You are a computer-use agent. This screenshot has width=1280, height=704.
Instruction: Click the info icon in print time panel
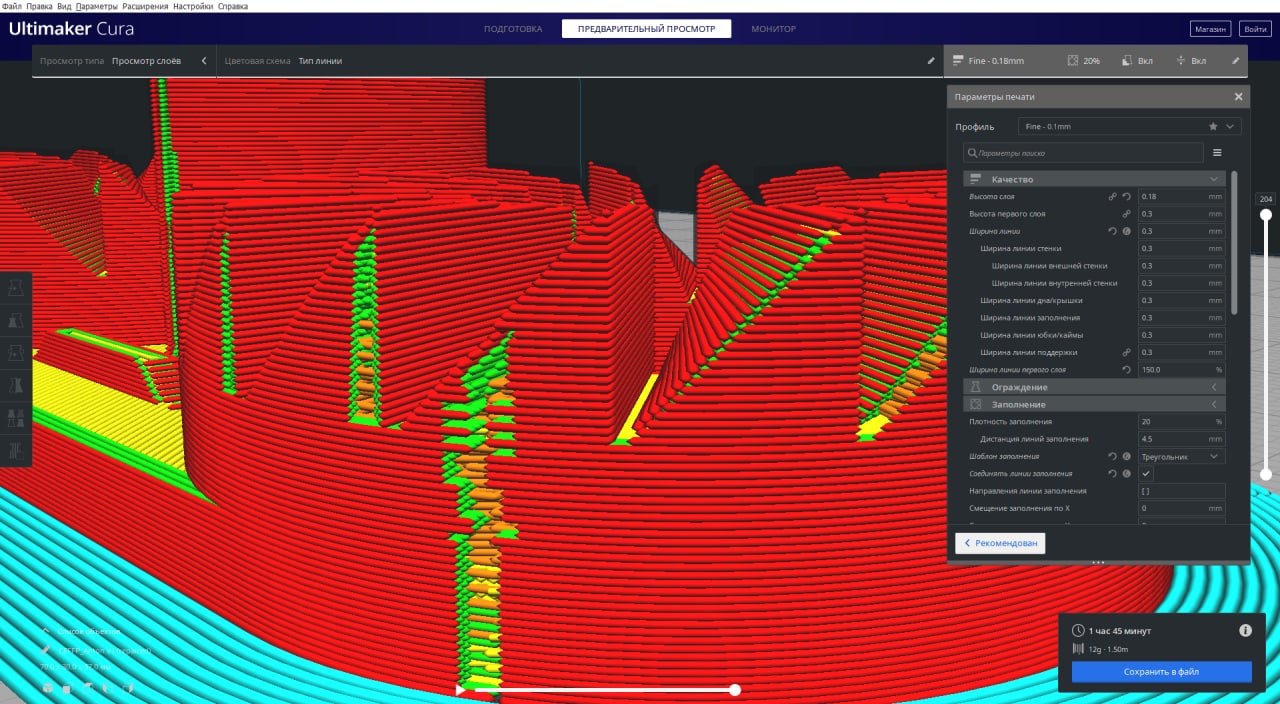1245,631
